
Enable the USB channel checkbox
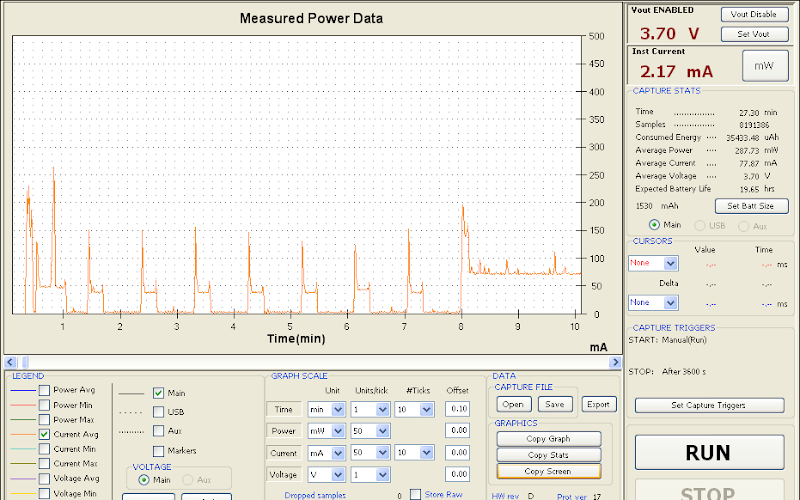158,412
